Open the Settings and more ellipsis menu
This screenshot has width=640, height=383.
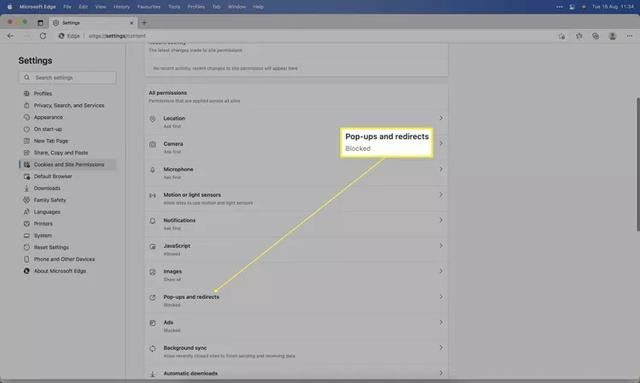(629, 36)
